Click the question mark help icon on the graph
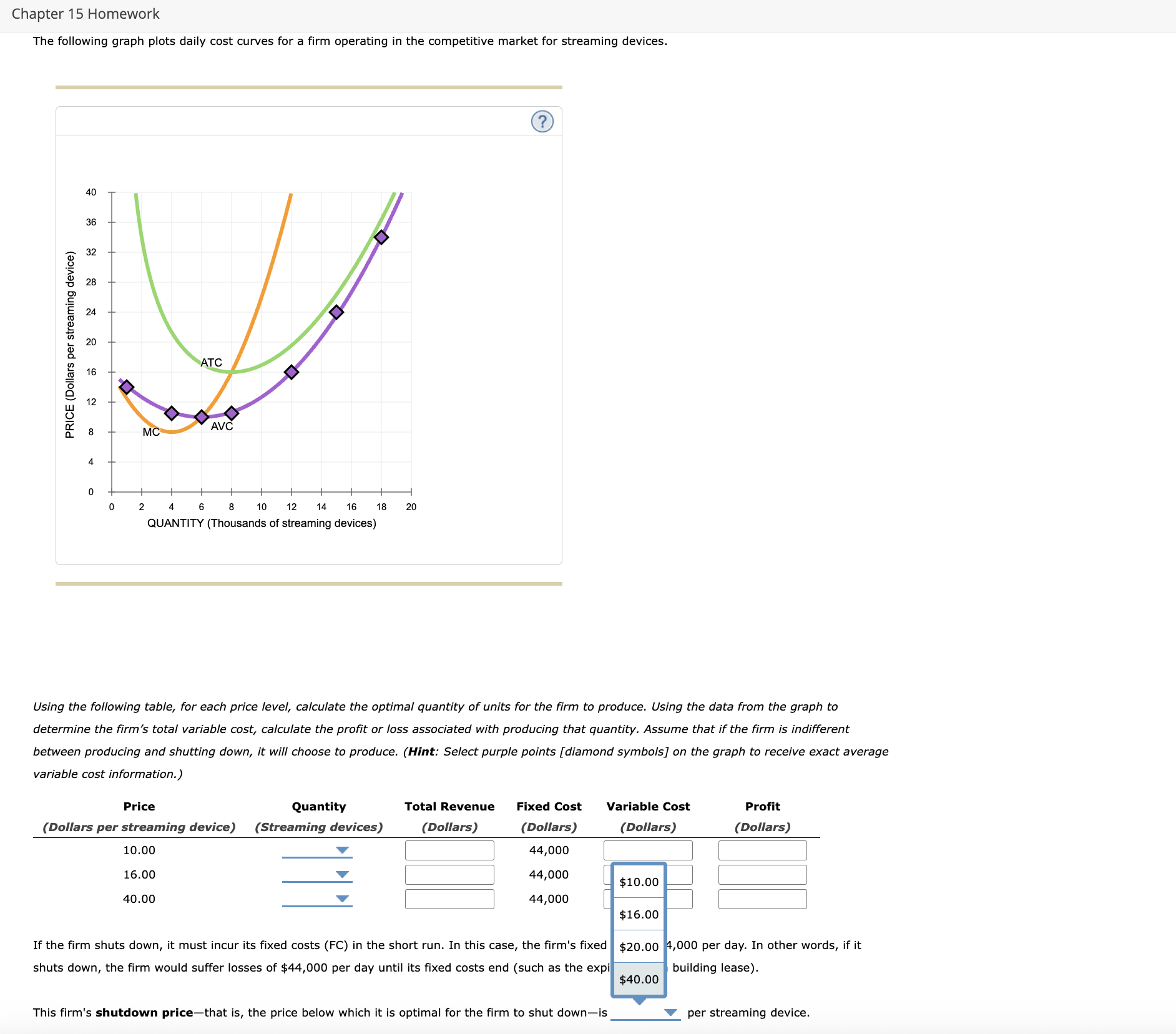The image size is (1176, 1034). [542, 122]
